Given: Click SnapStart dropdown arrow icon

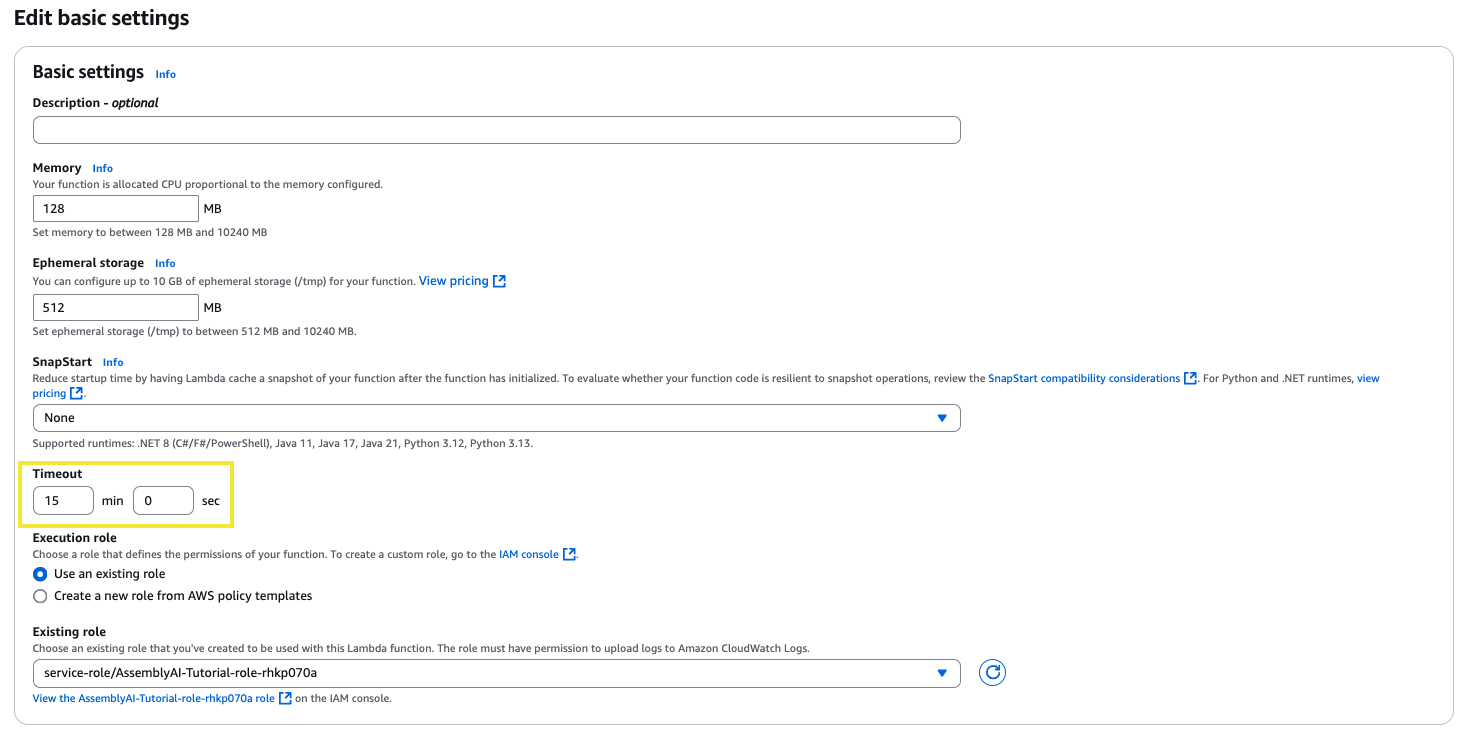Looking at the screenshot, I should (x=941, y=418).
